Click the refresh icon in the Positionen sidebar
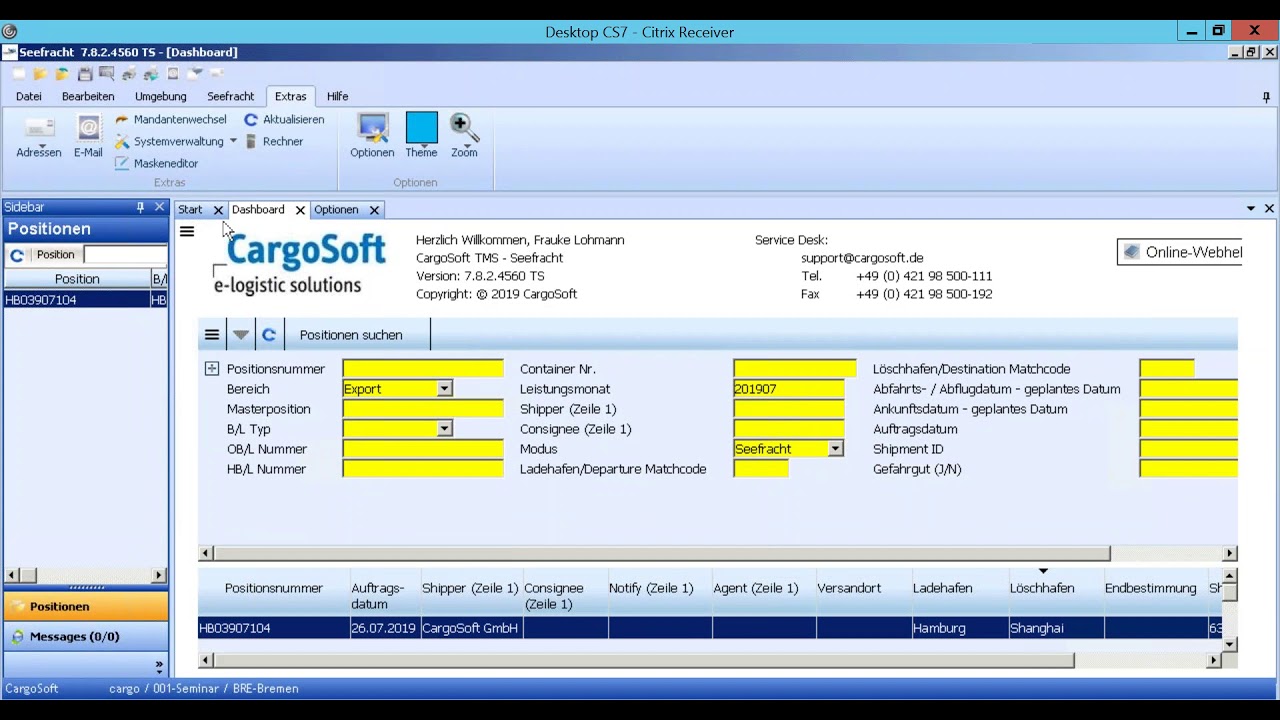This screenshot has height=720, width=1280. (x=17, y=255)
